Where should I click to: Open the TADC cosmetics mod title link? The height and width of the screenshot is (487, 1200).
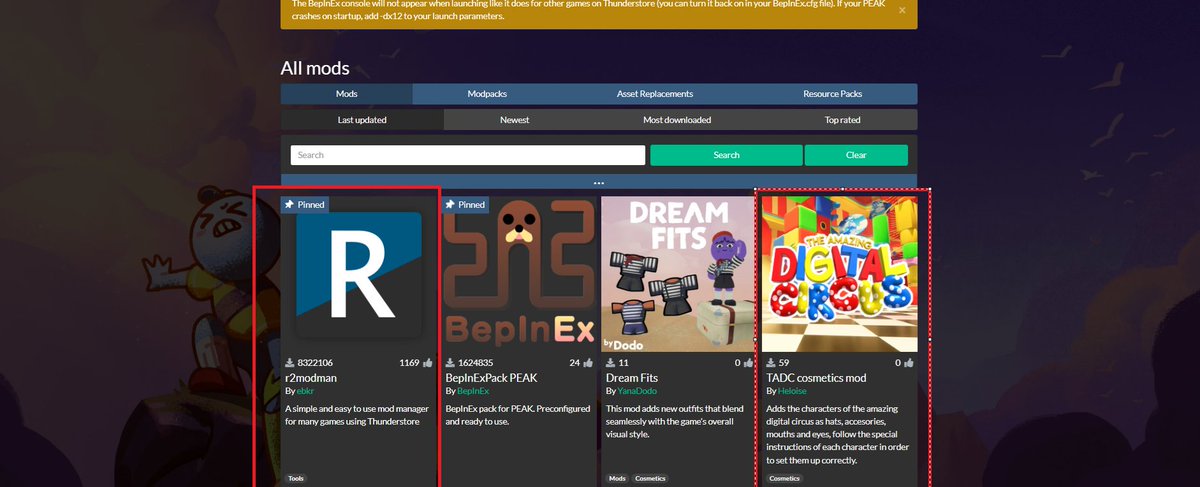point(816,378)
